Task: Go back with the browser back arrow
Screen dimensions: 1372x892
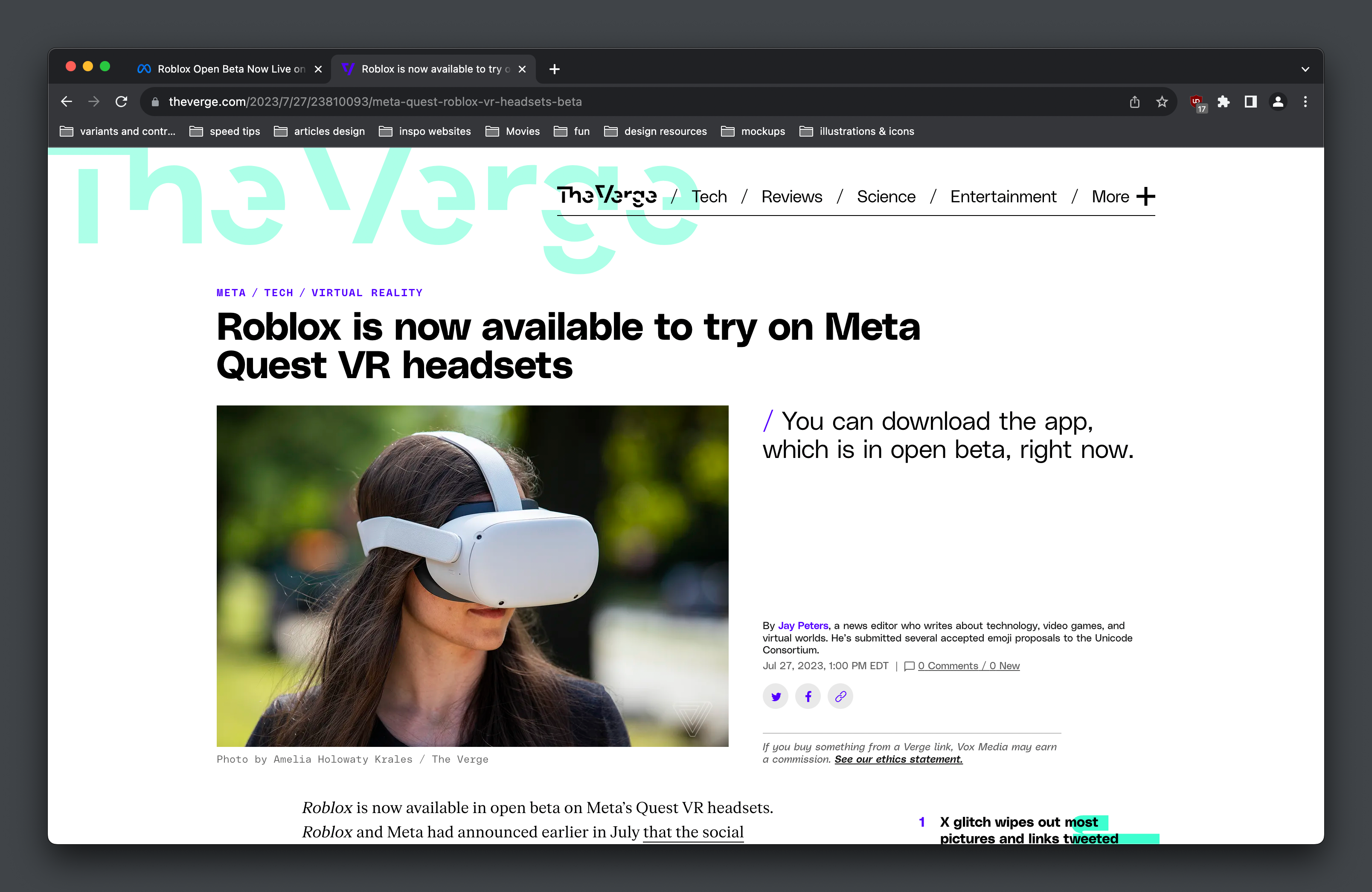Action: coord(66,102)
